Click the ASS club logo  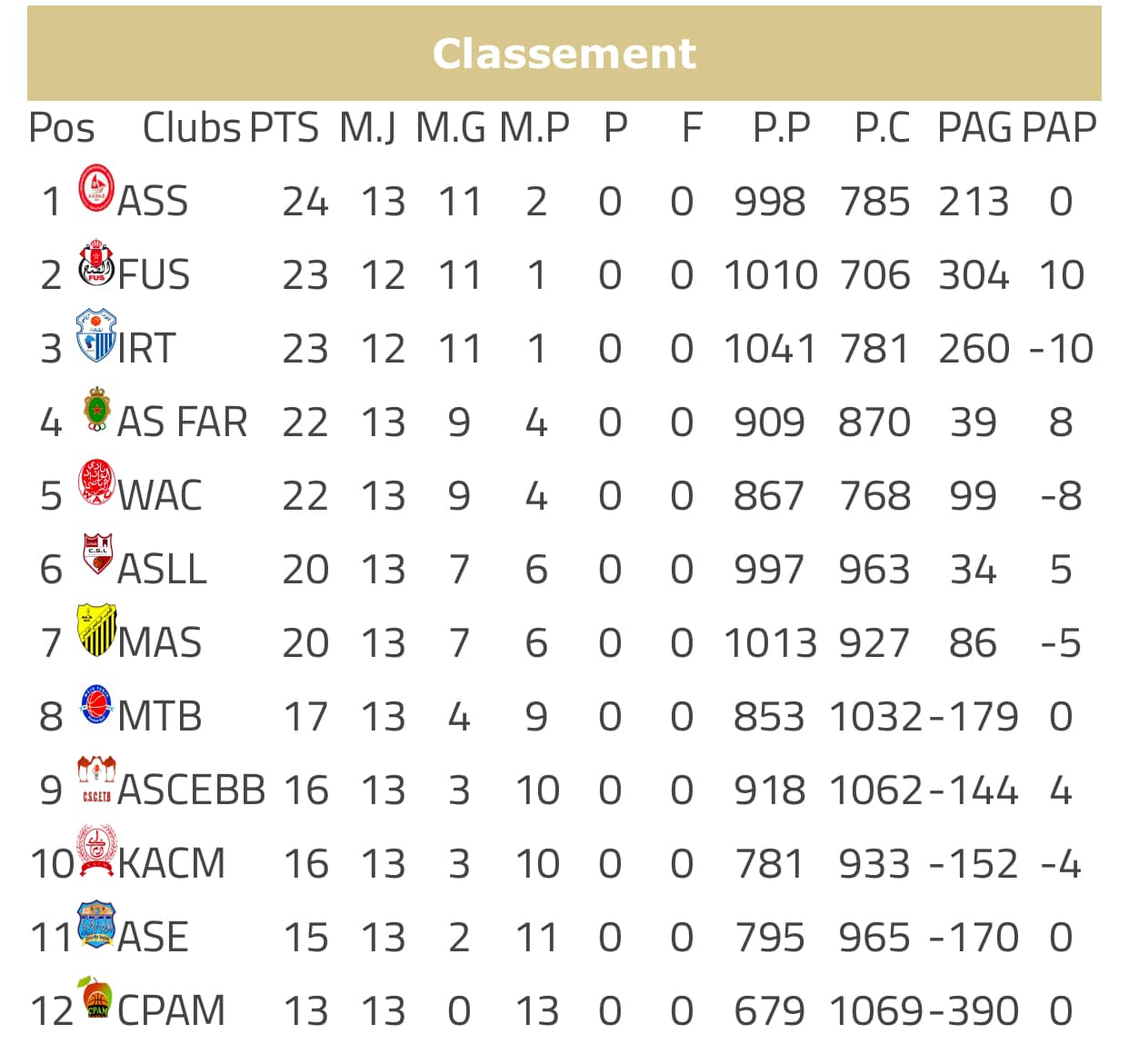coord(95,189)
